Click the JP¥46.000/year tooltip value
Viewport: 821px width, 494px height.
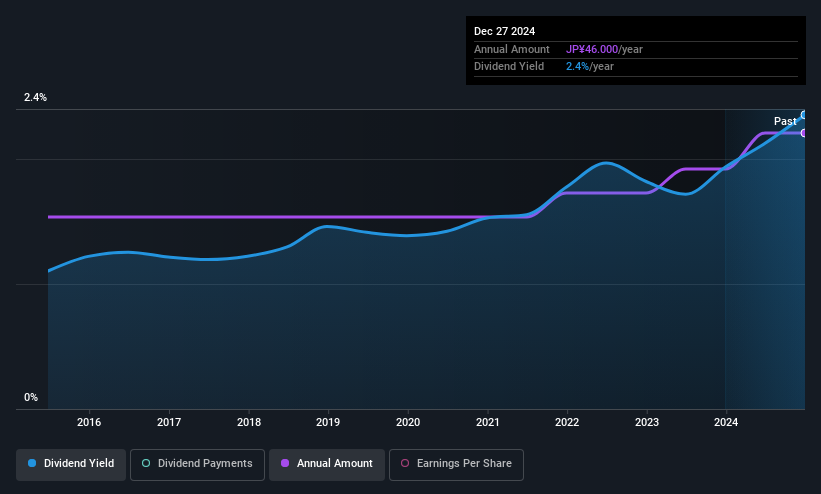pyautogui.click(x=604, y=49)
